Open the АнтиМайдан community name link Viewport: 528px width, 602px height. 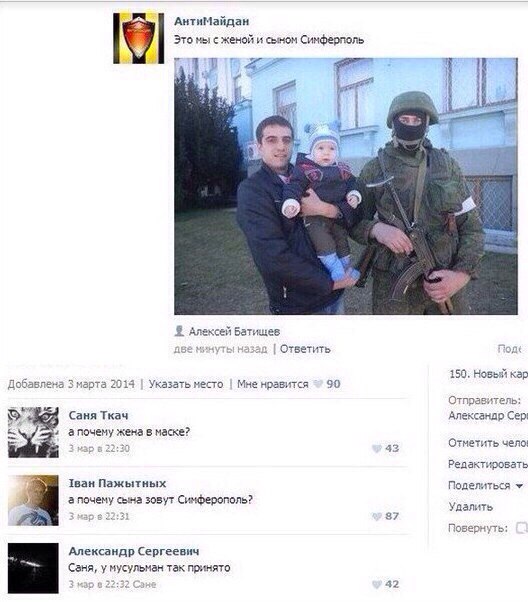point(212,21)
